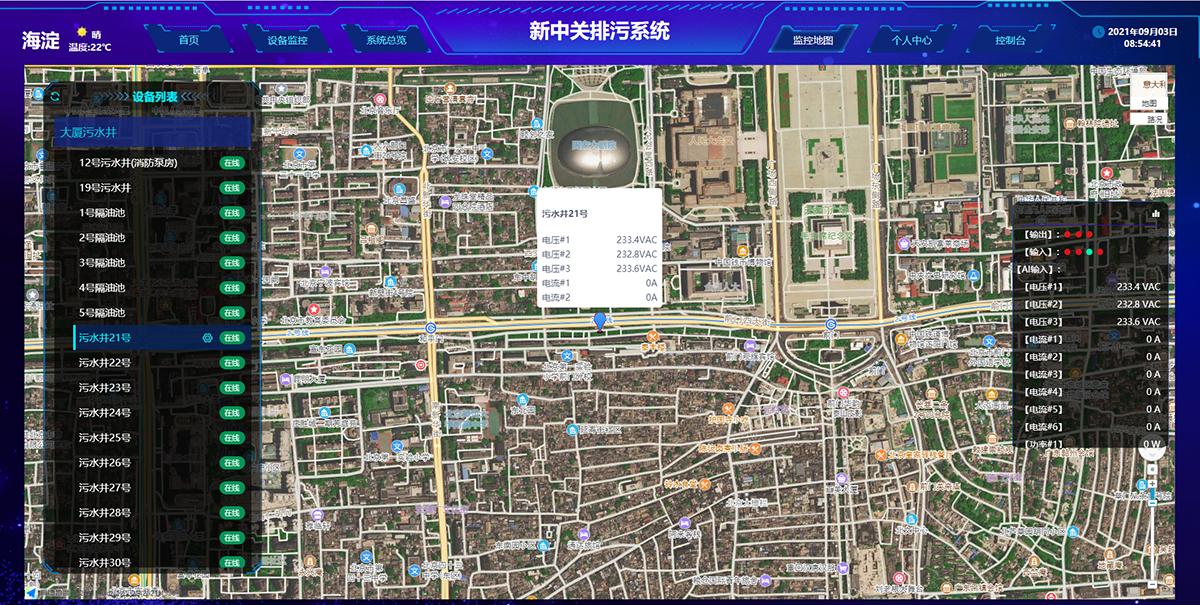Collapse the 大厦污水井 device group

click(150, 132)
